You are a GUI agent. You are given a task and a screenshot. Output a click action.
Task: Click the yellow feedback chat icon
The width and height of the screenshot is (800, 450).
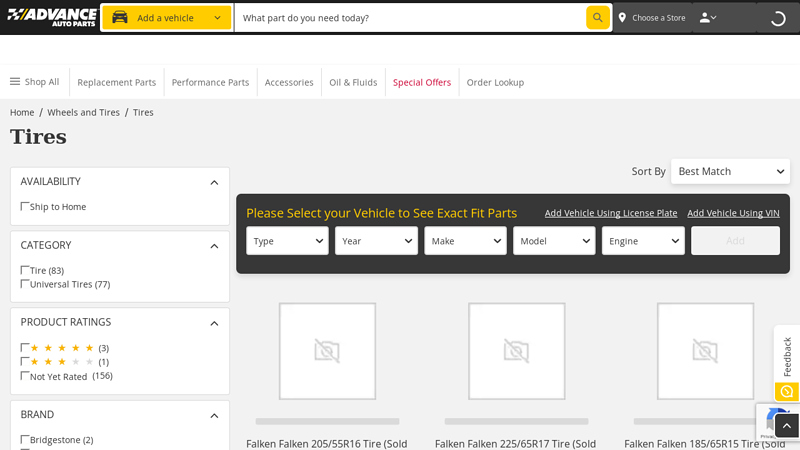coord(786,392)
